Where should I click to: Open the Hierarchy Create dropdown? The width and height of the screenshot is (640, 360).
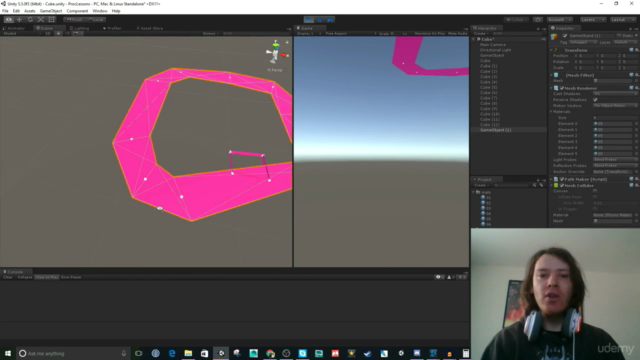pyautogui.click(x=481, y=33)
